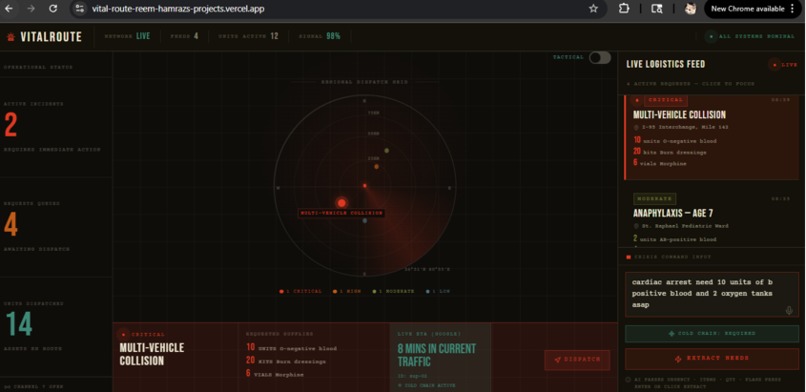The width and height of the screenshot is (806, 392).
Task: Click the Multi-Vehicle Collision label on radar
Action: [341, 213]
